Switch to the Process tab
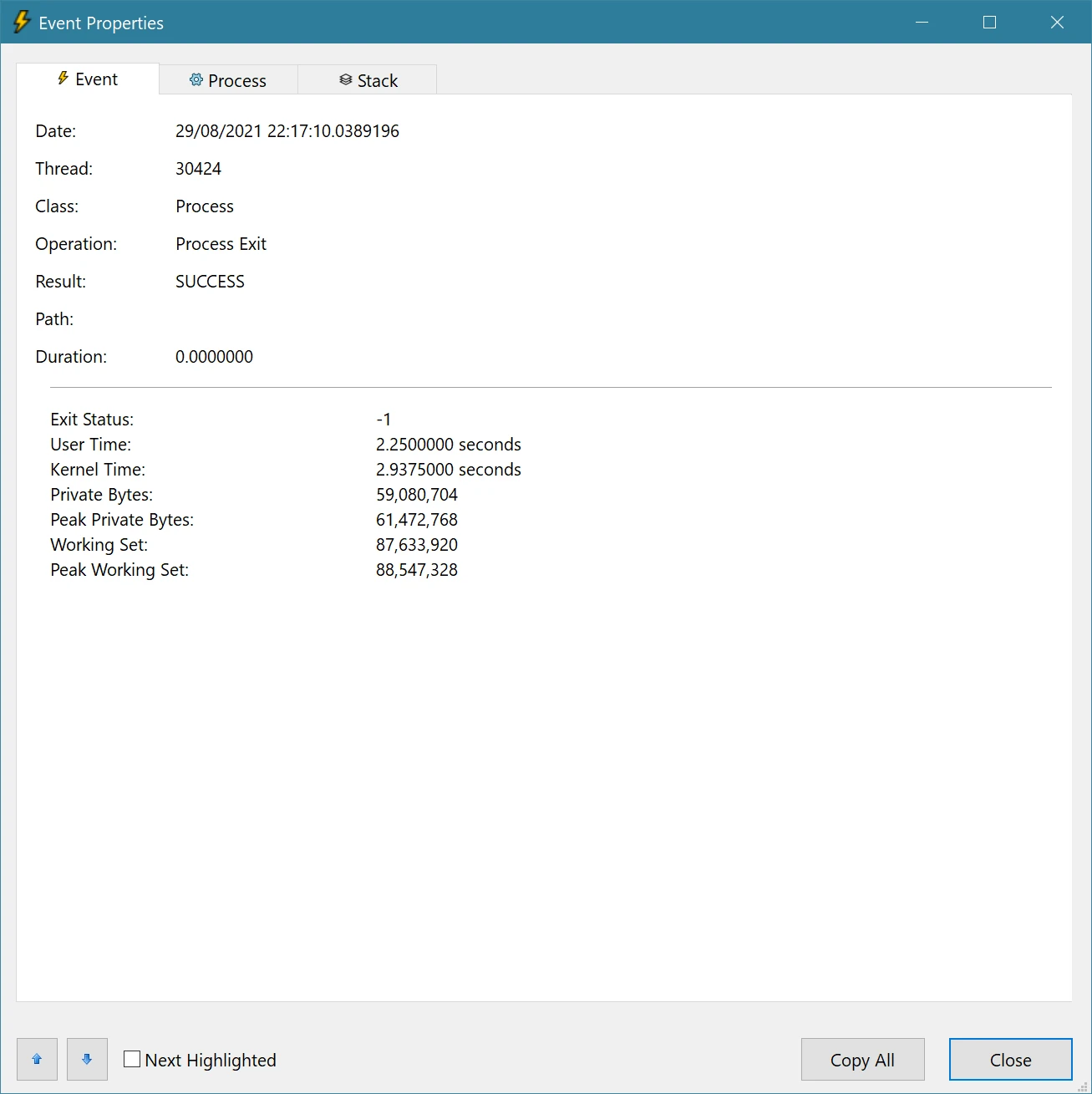1092x1094 pixels. point(227,79)
